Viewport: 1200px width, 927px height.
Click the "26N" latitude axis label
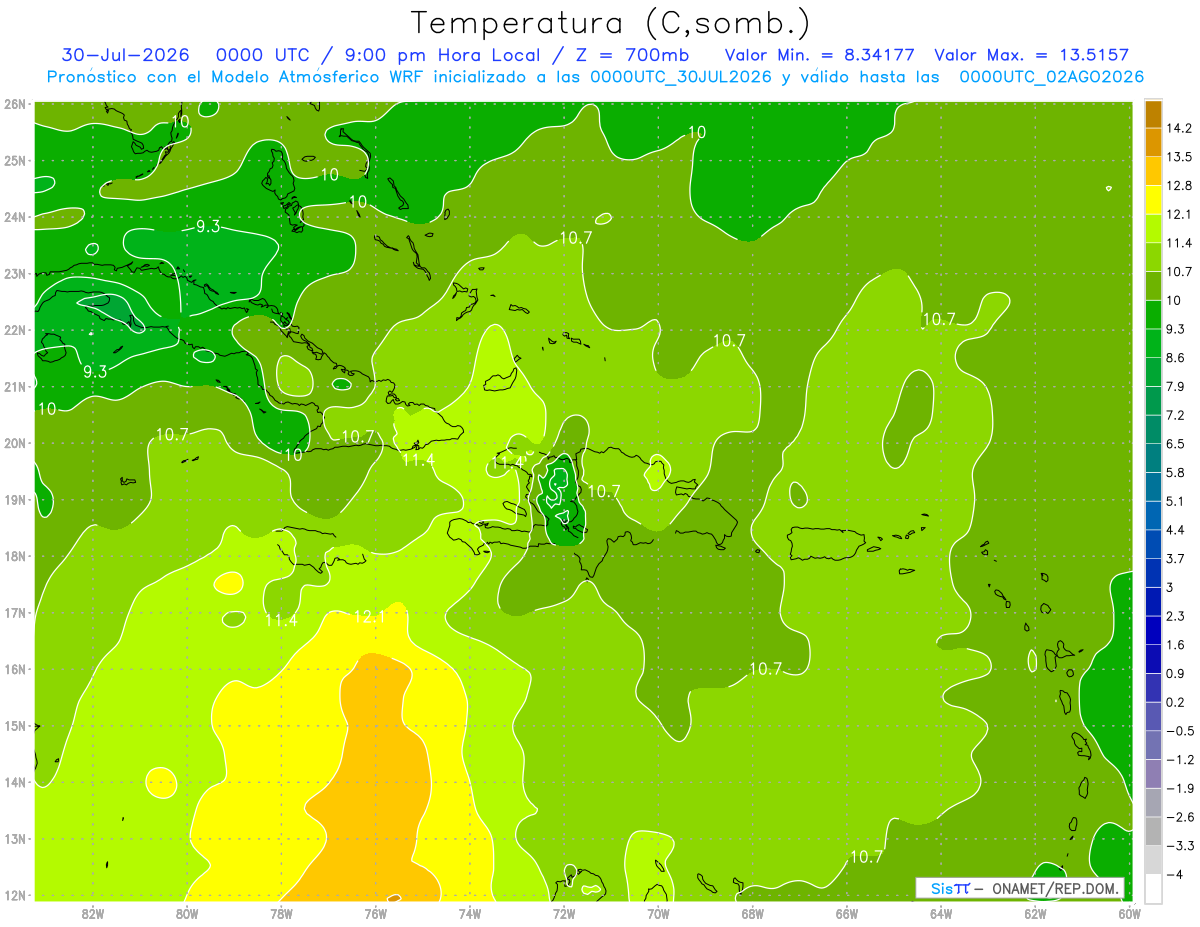(x=15, y=104)
